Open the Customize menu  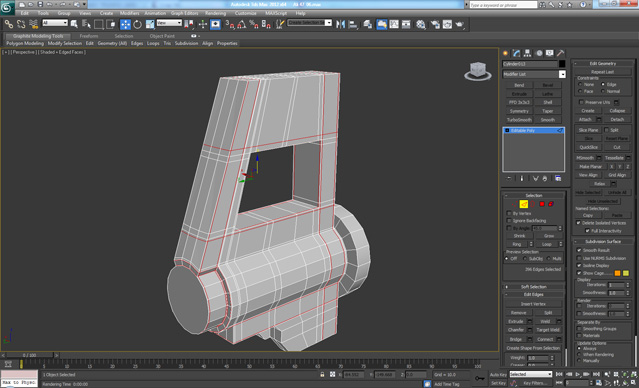pos(245,13)
